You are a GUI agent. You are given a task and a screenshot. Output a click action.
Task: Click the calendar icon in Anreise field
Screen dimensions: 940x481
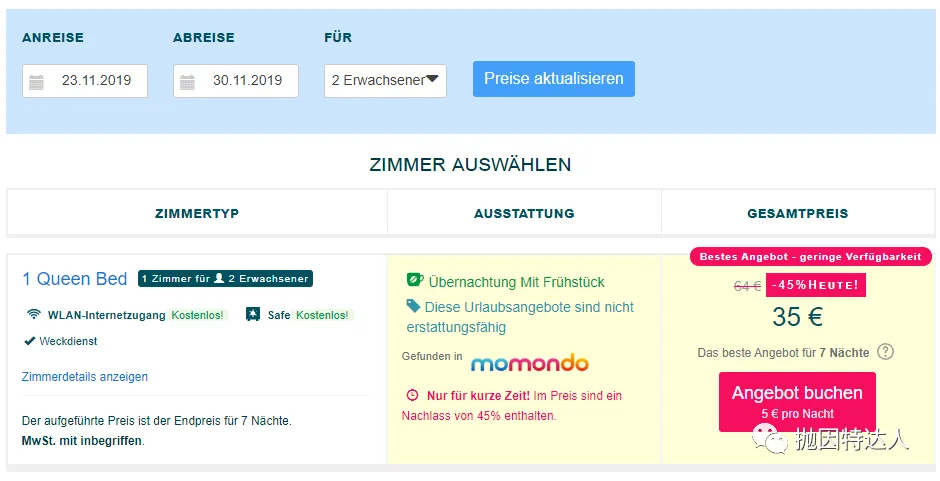tap(36, 82)
